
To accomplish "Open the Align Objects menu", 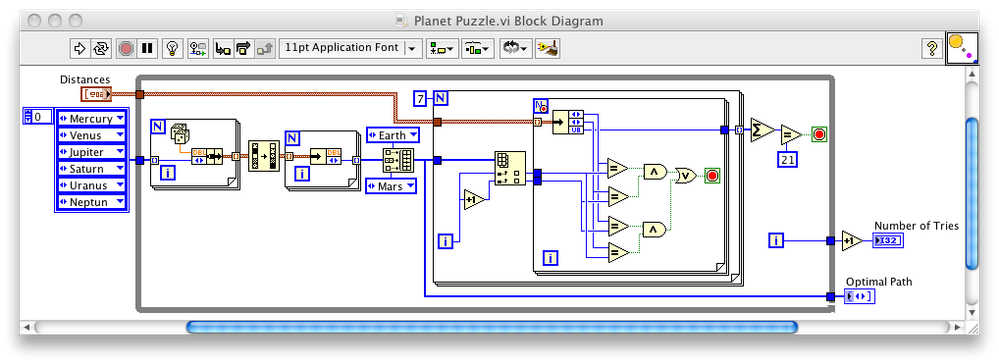I will (x=442, y=48).
